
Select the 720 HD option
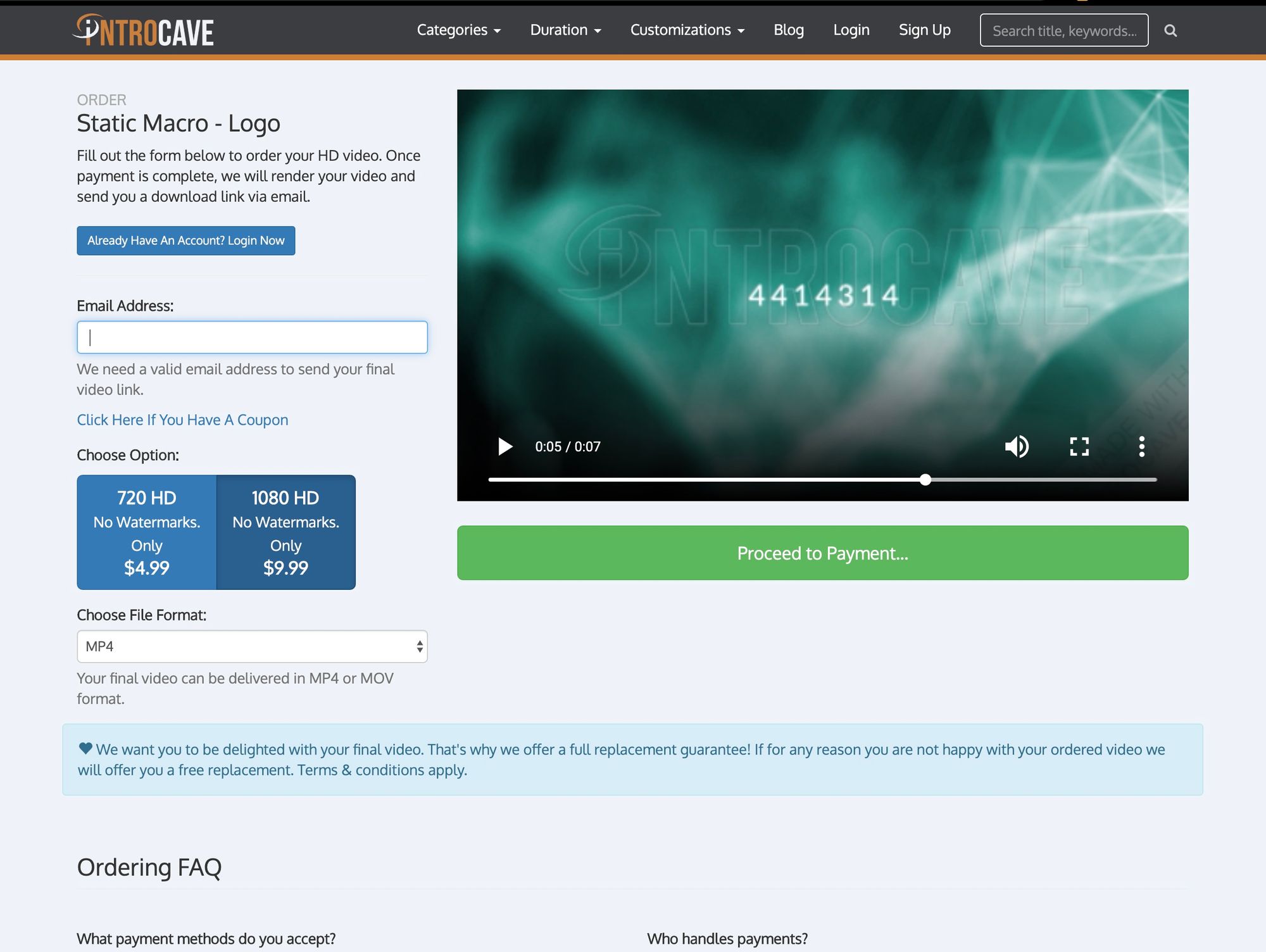coord(147,532)
